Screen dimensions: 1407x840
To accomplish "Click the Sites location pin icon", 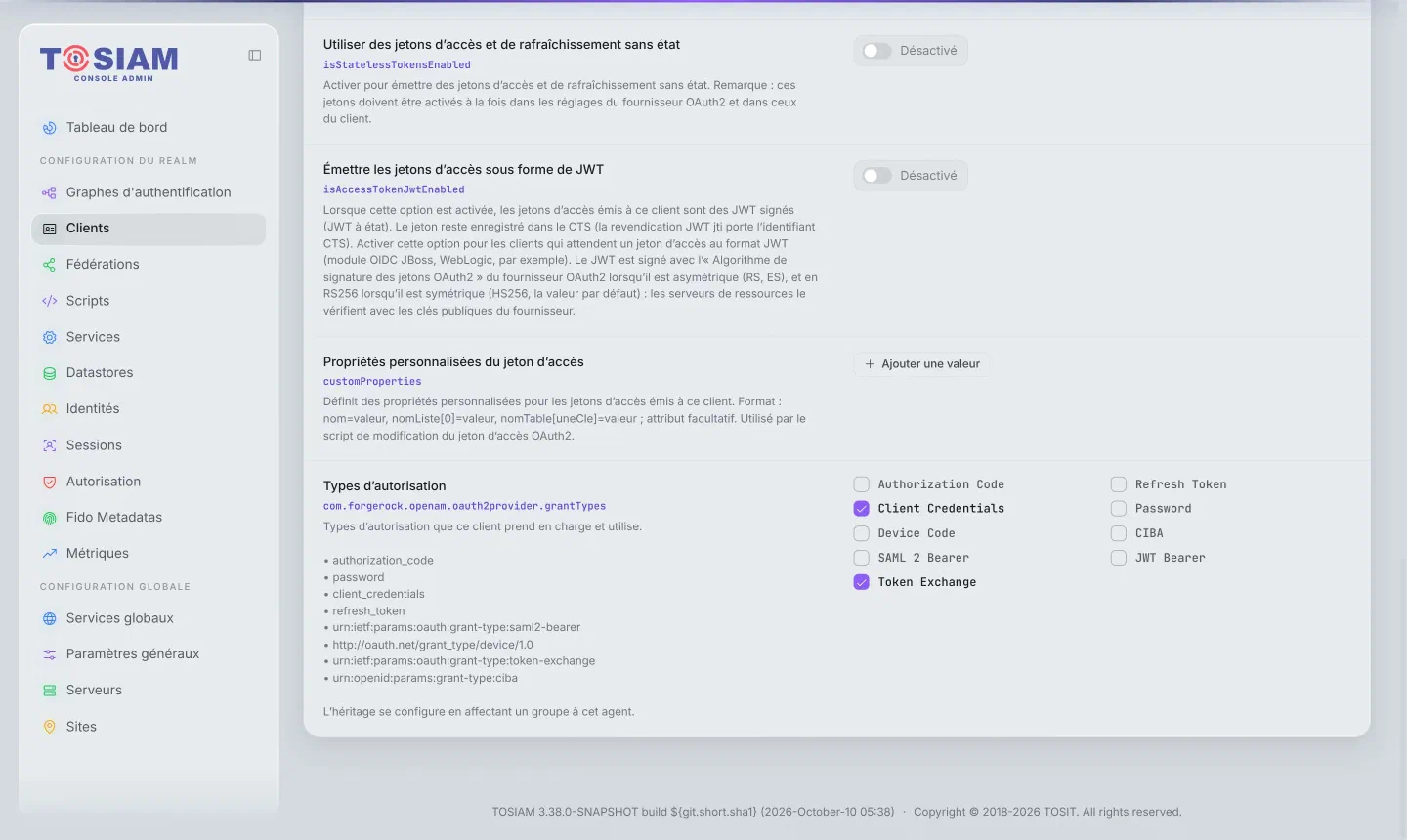I will click(x=50, y=727).
